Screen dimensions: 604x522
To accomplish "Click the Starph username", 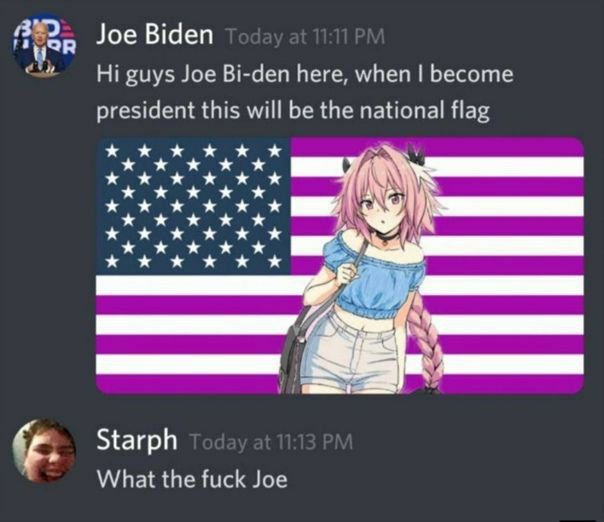I will pyautogui.click(x=137, y=440).
